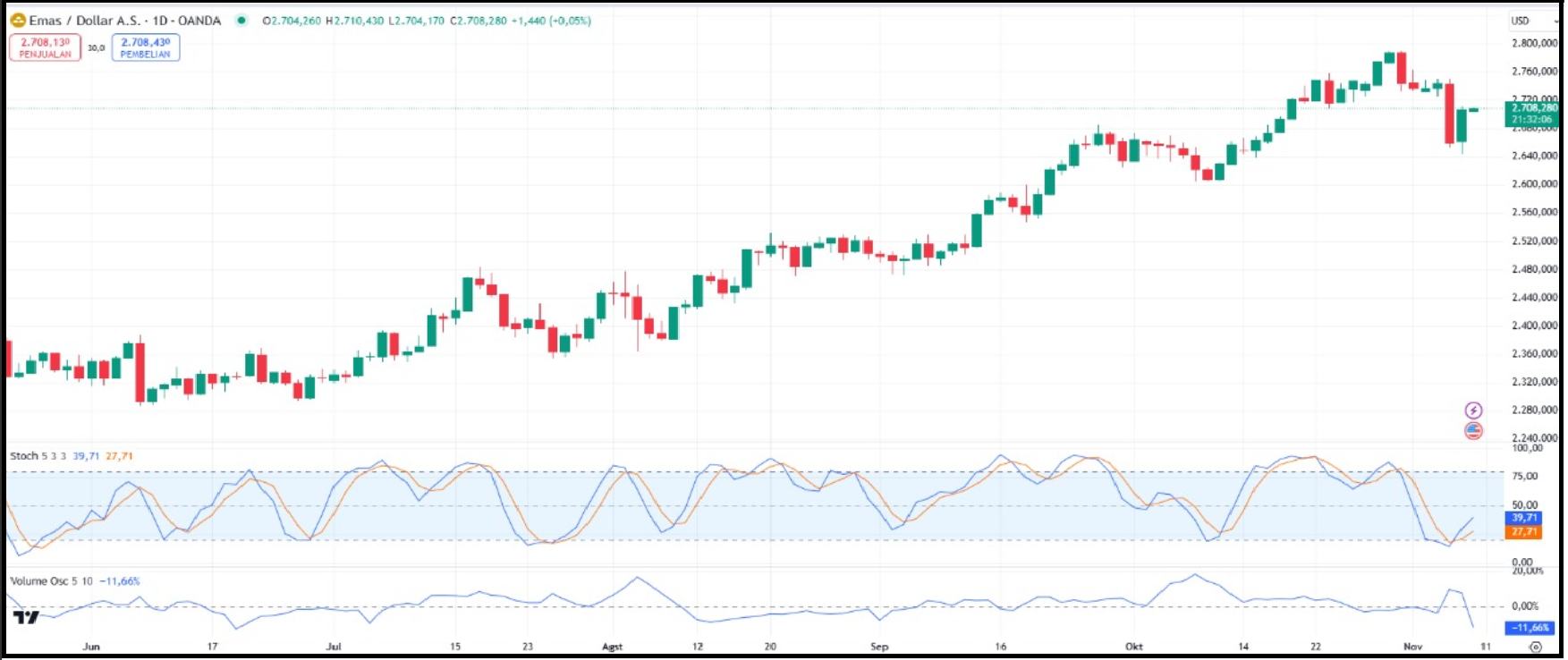Open the USD currency dropdown

point(1520,21)
